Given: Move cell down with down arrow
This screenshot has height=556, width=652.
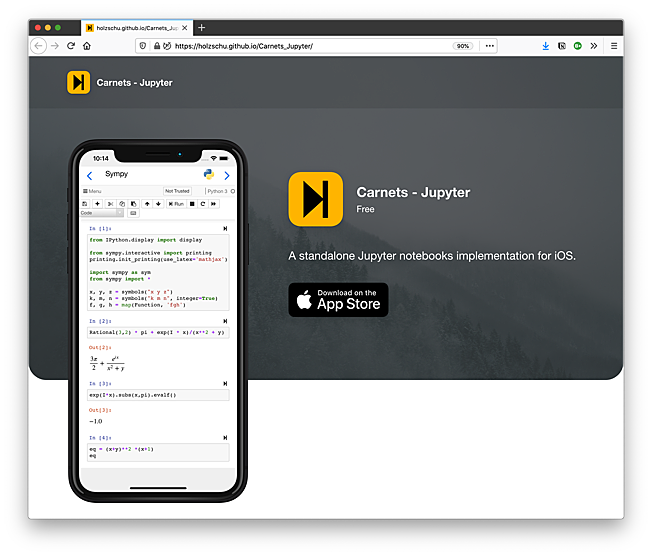Looking at the screenshot, I should [158, 204].
